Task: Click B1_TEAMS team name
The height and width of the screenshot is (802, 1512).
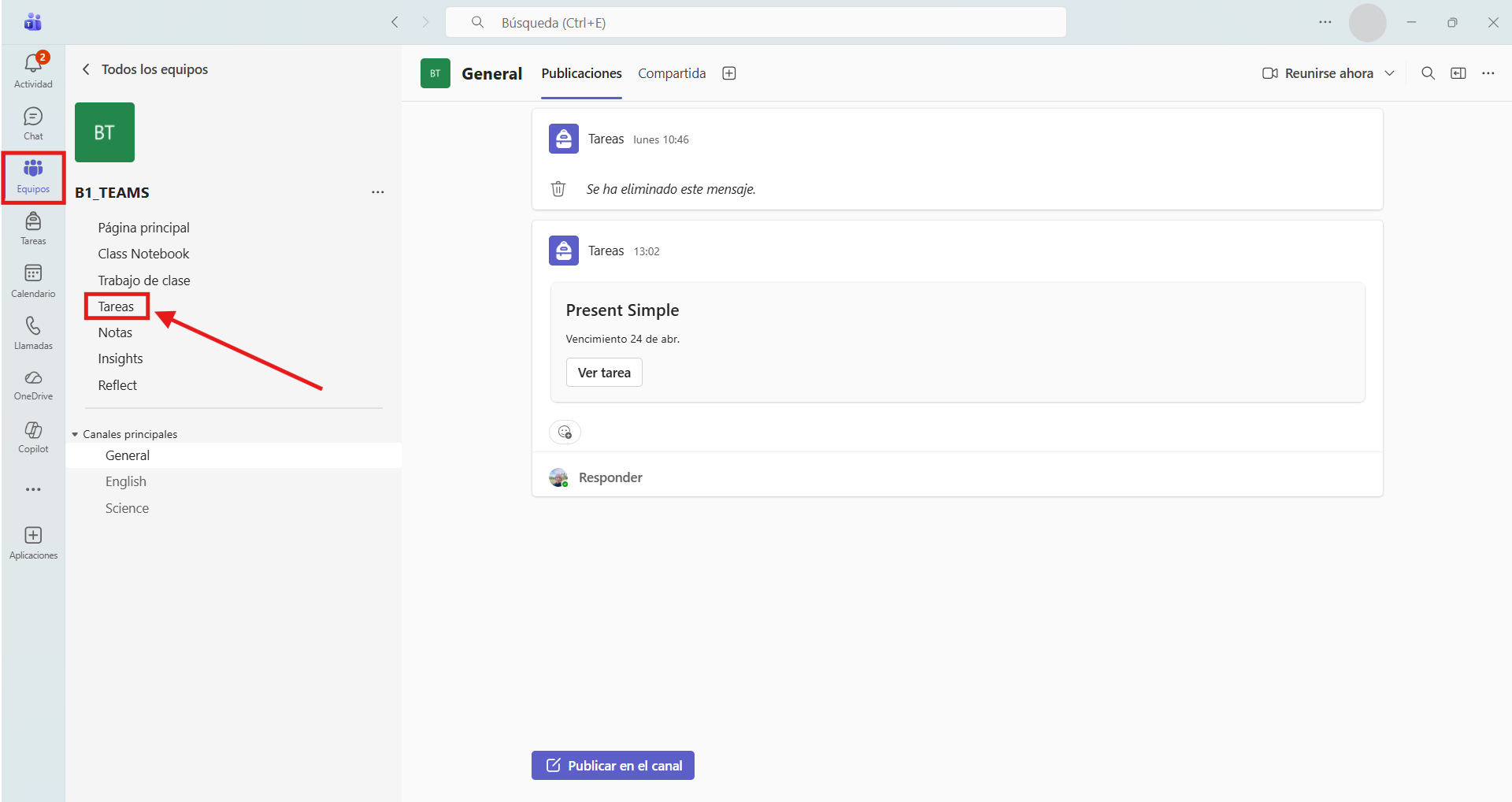Action: (112, 193)
